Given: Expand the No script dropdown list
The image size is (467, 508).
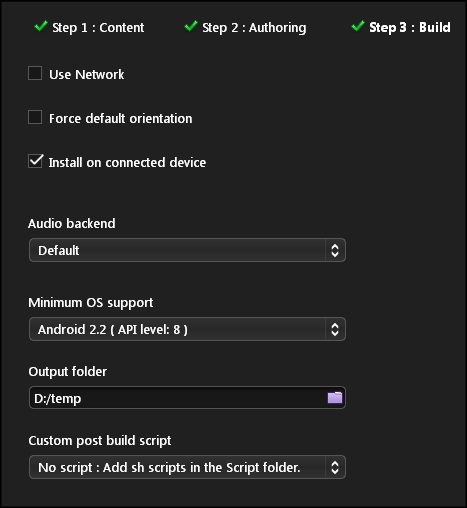Looking at the screenshot, I should click(x=187, y=467).
